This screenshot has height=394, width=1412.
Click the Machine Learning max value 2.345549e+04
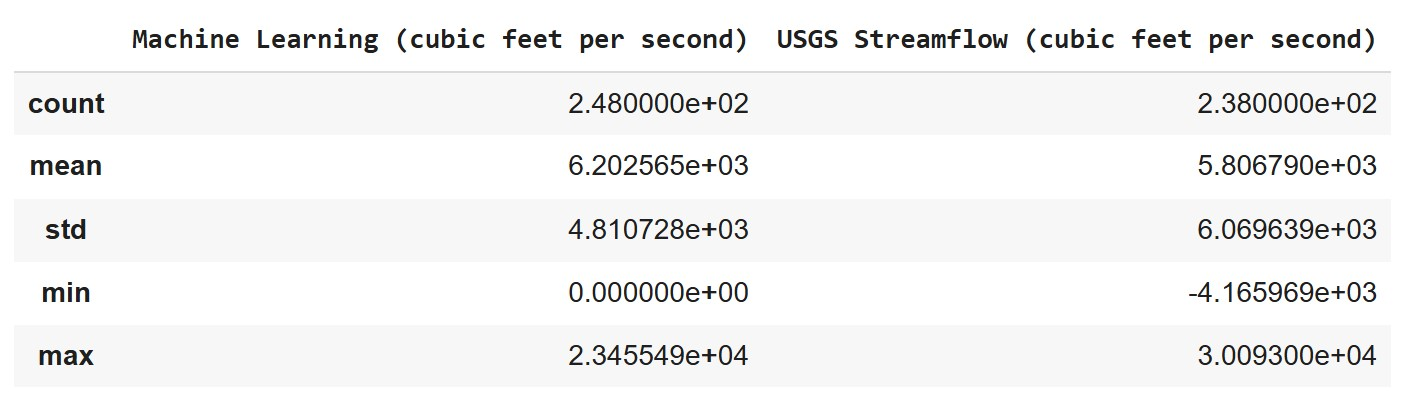tap(658, 356)
